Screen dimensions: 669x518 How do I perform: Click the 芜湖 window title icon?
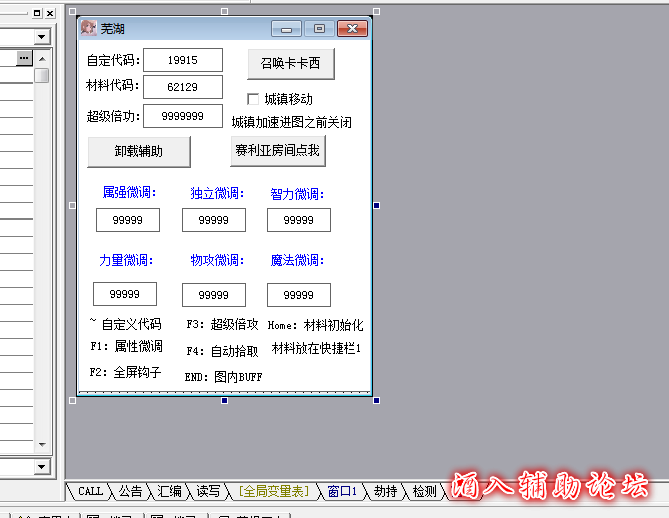pos(89,29)
